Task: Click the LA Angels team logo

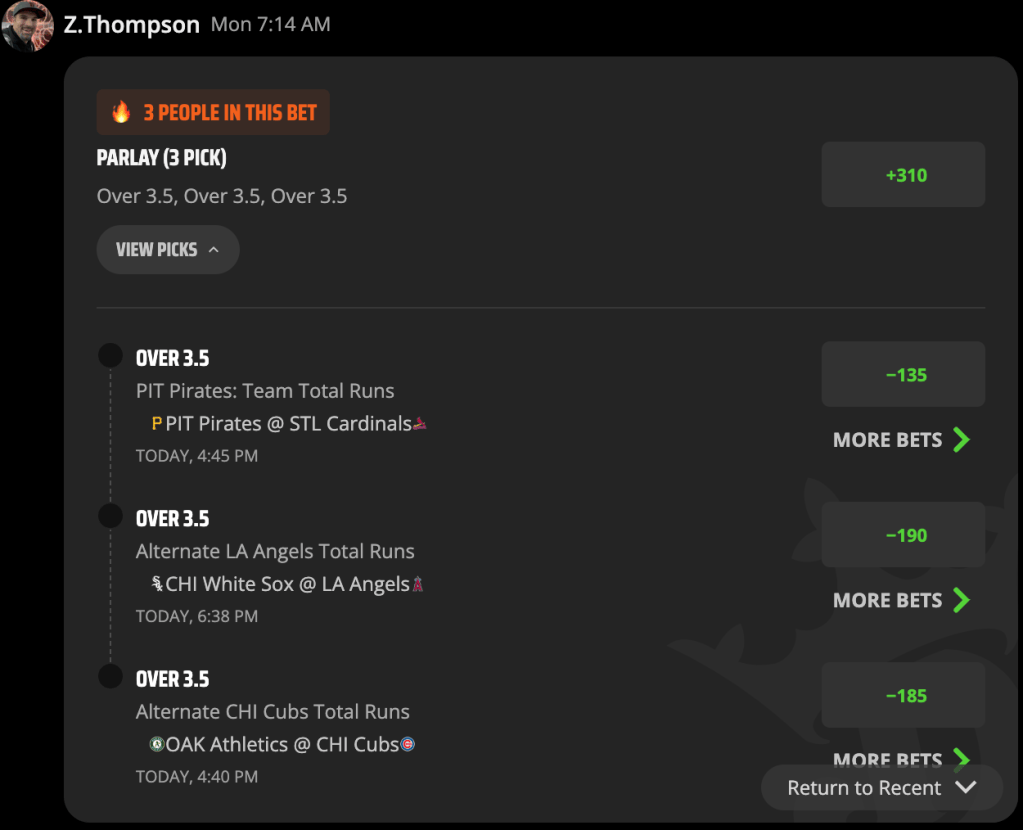Action: 418,584
